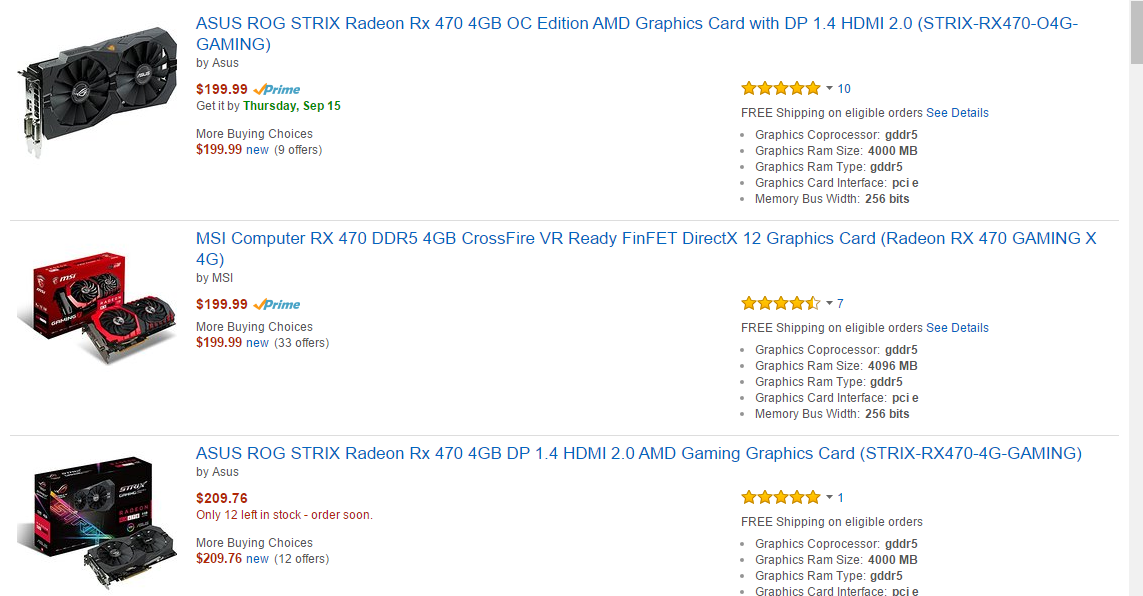Screen dimensions: 1143x596
Task: Click the $199.99 price of ASUS OC Edition
Action: [x=222, y=89]
